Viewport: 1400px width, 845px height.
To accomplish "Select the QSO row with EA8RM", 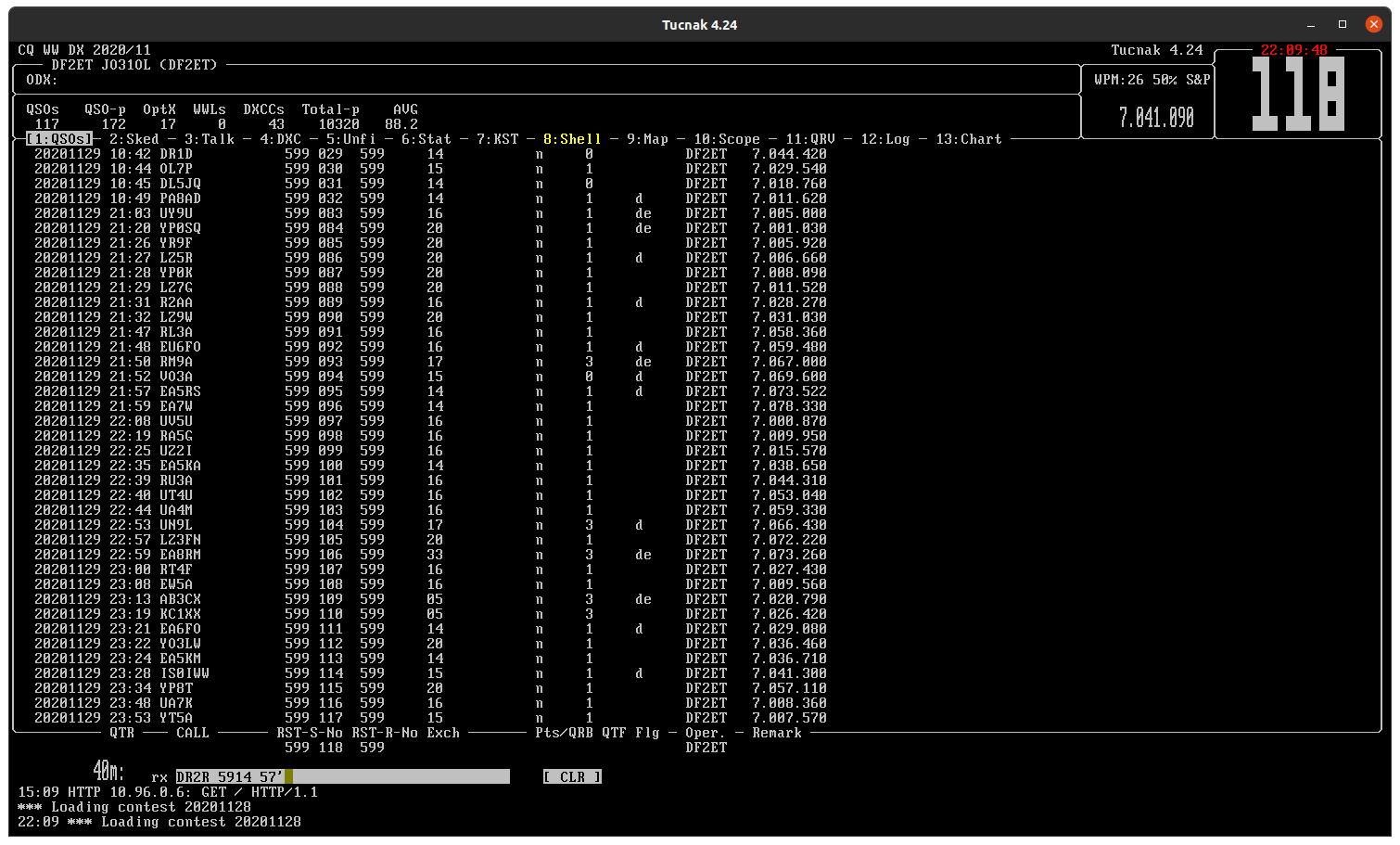I will [430, 555].
